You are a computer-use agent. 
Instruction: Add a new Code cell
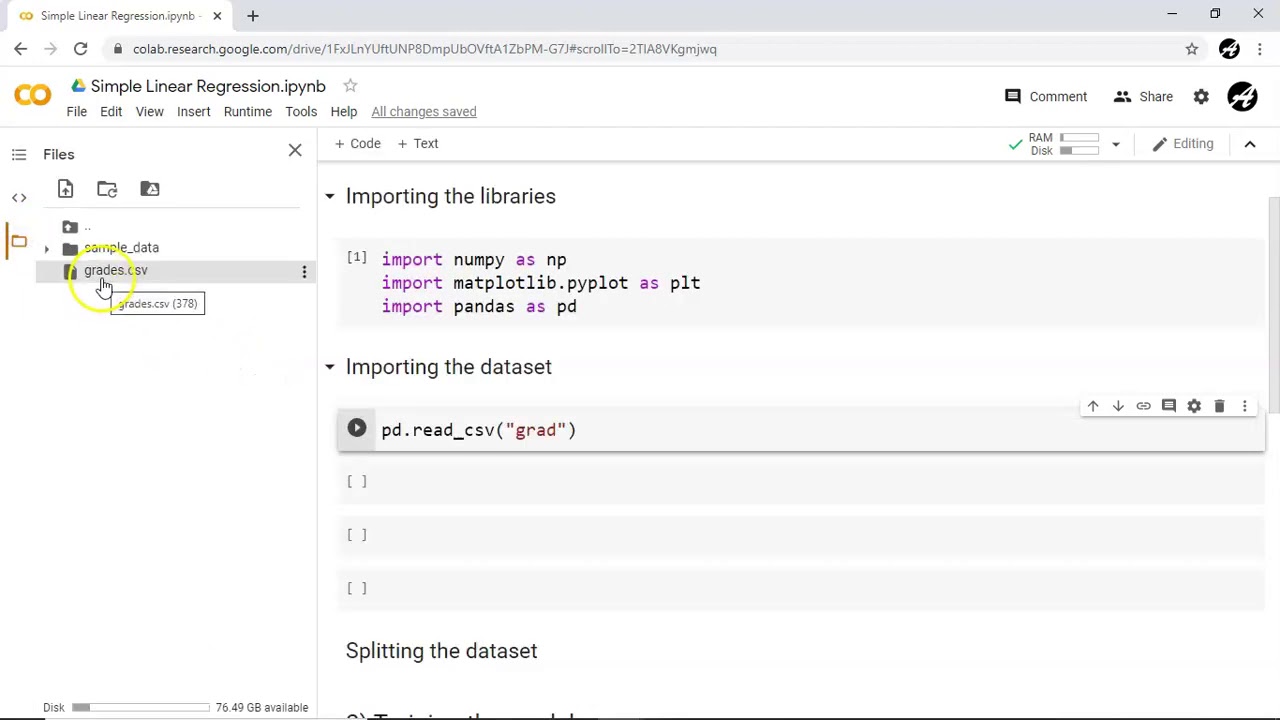[358, 143]
